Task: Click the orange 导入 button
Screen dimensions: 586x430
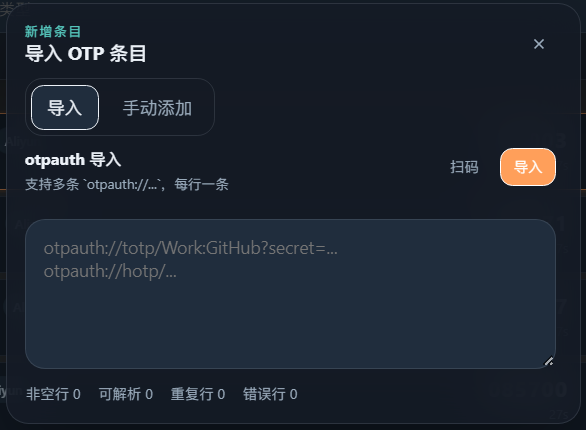Action: (528, 167)
